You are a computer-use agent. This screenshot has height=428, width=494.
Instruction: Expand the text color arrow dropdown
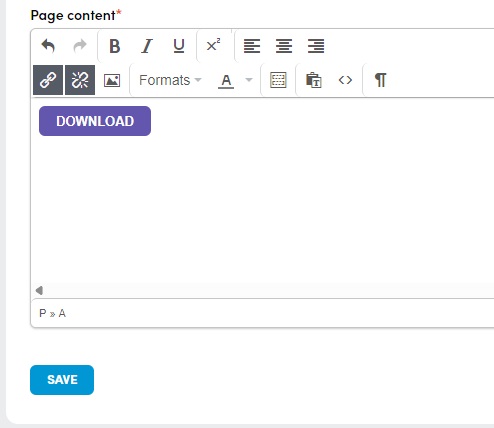click(249, 80)
